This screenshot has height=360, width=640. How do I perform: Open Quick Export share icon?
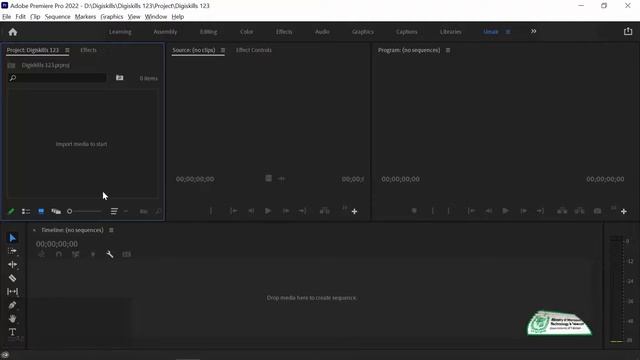pos(628,31)
